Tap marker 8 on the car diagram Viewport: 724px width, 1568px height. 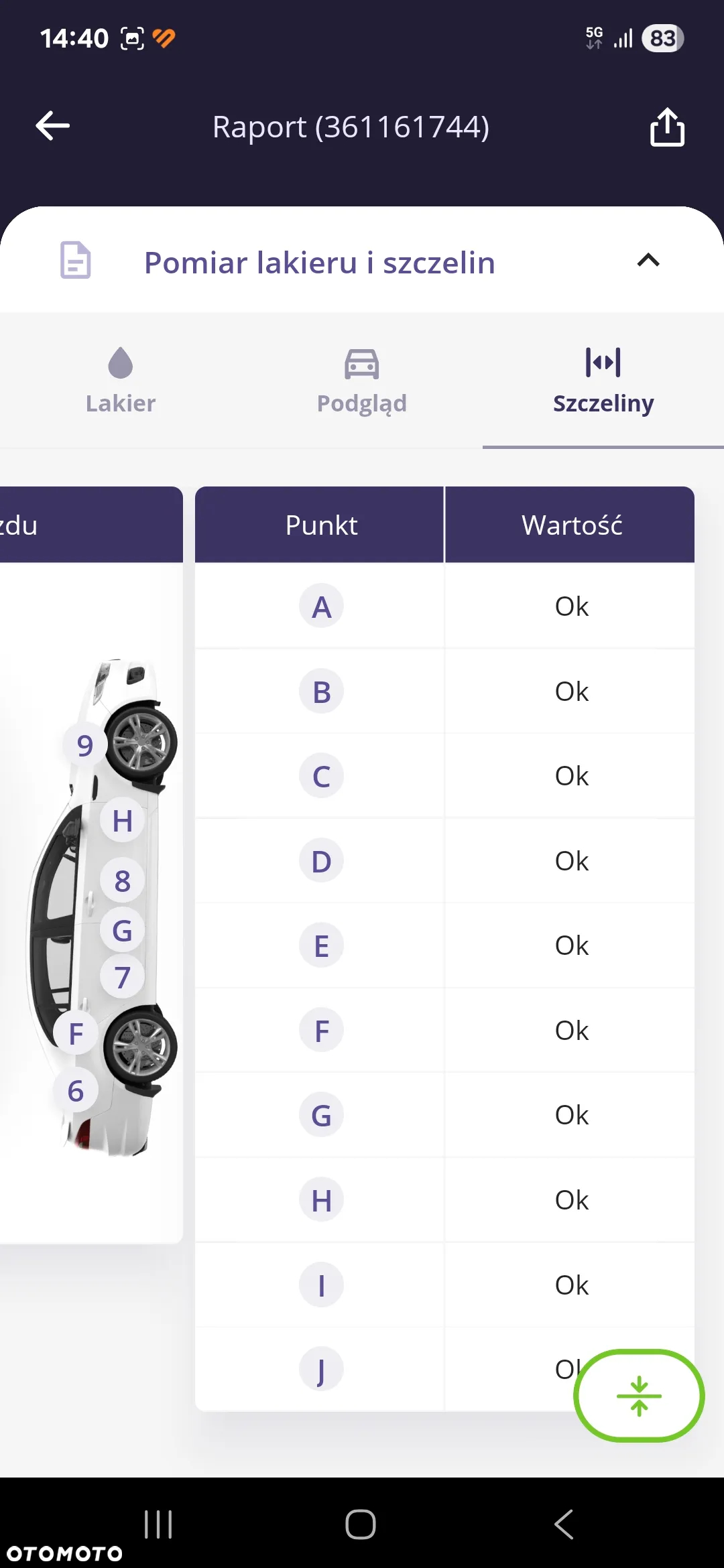click(x=122, y=880)
